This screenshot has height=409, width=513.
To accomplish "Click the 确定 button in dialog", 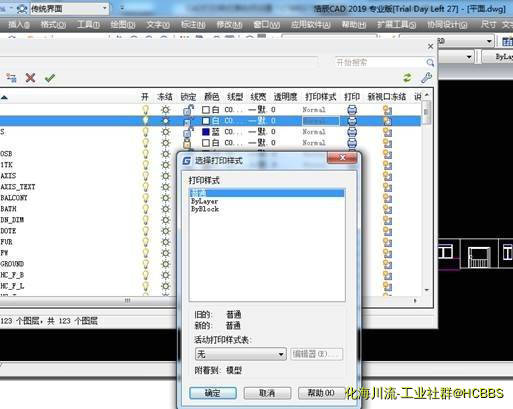I will [x=213, y=393].
